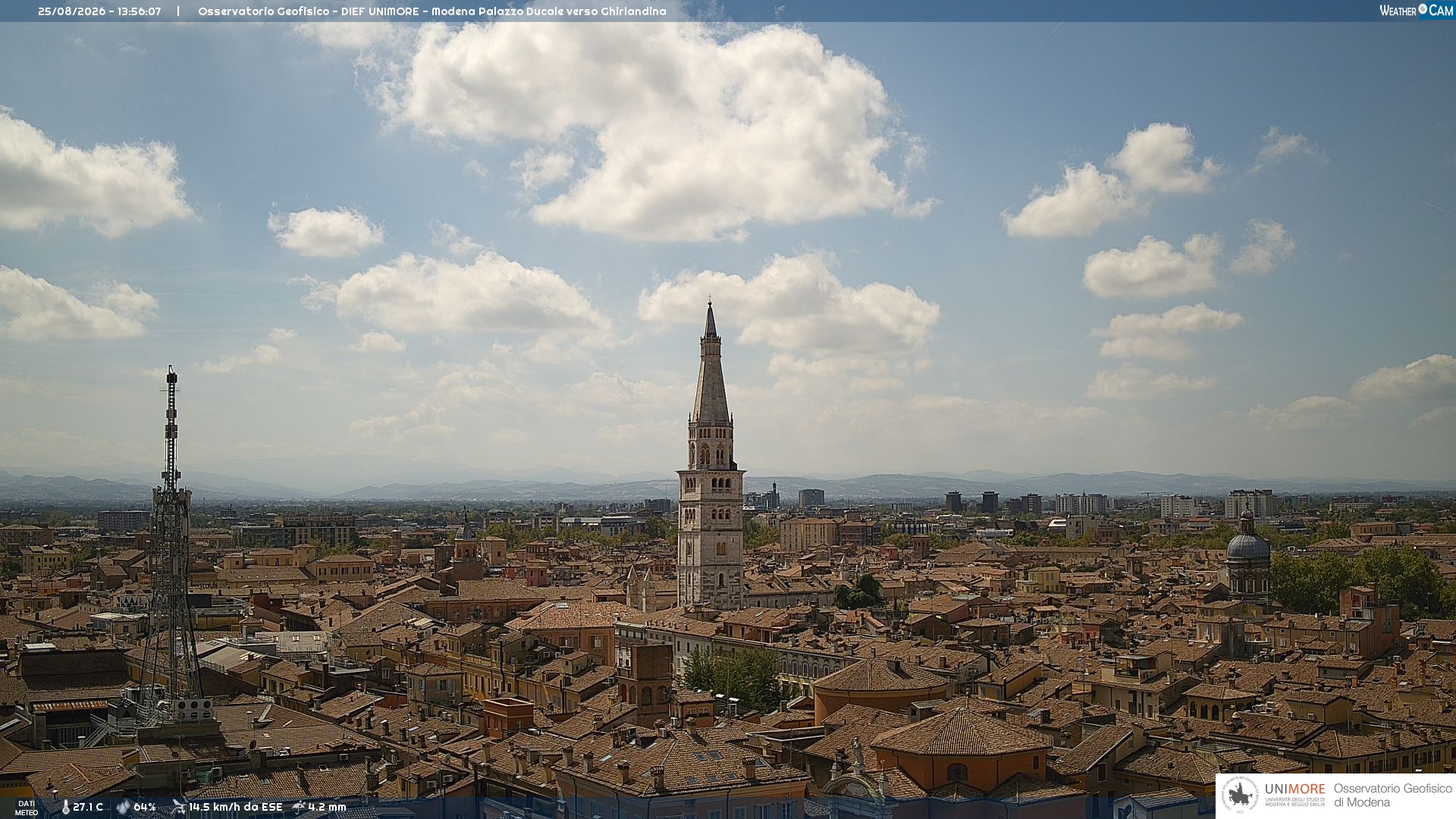
Task: Click the UNIMORE wordmark text
Action: tap(1295, 789)
